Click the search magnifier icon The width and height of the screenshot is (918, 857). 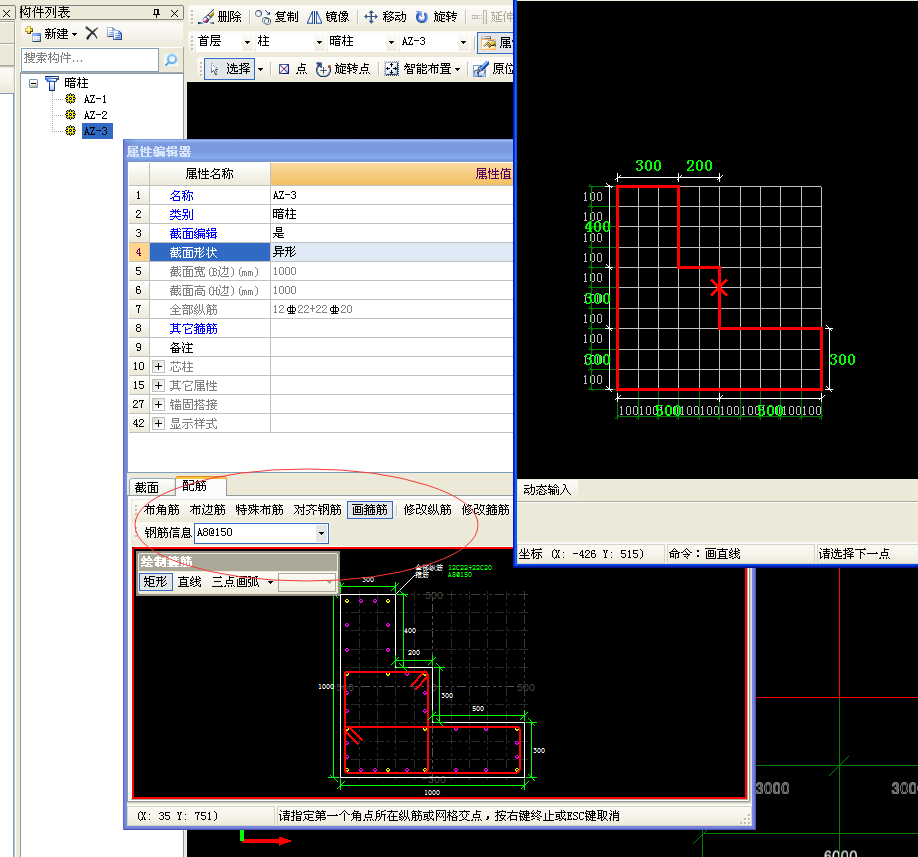click(x=171, y=59)
